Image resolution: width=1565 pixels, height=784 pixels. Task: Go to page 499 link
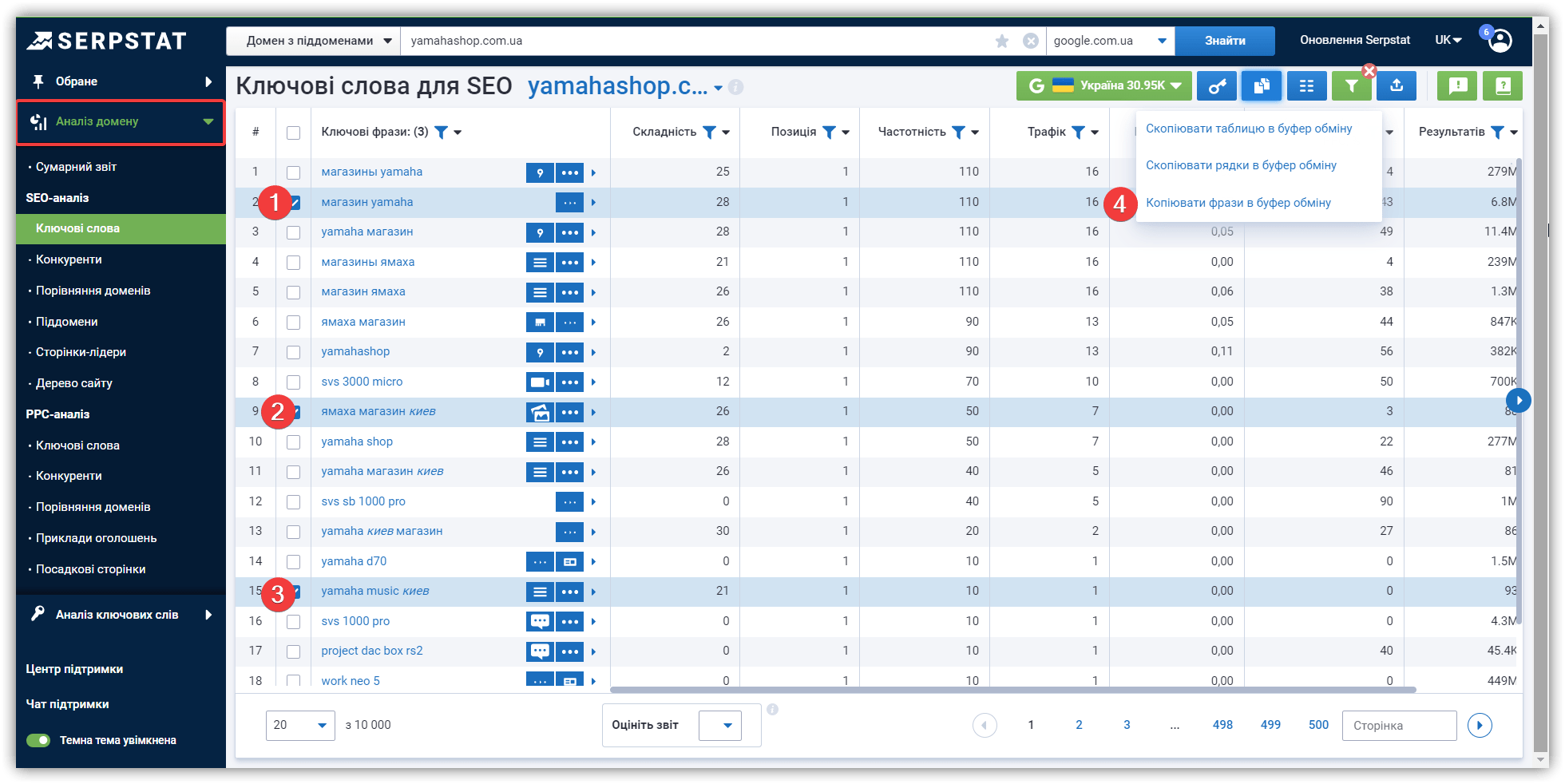point(1270,725)
